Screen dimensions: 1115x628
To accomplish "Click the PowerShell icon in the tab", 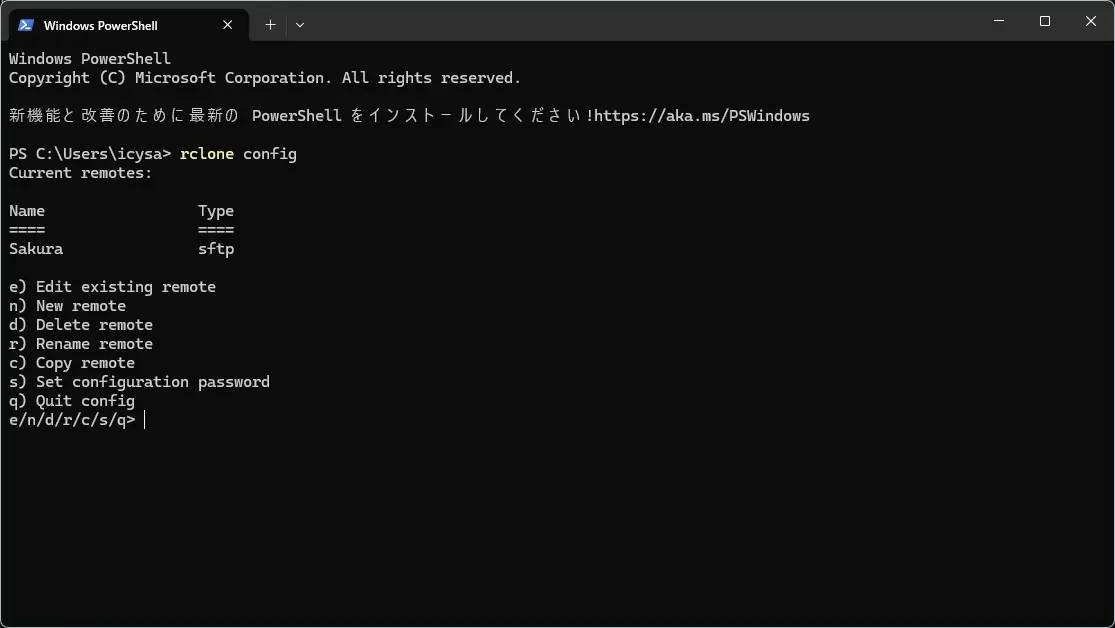I will pos(26,25).
